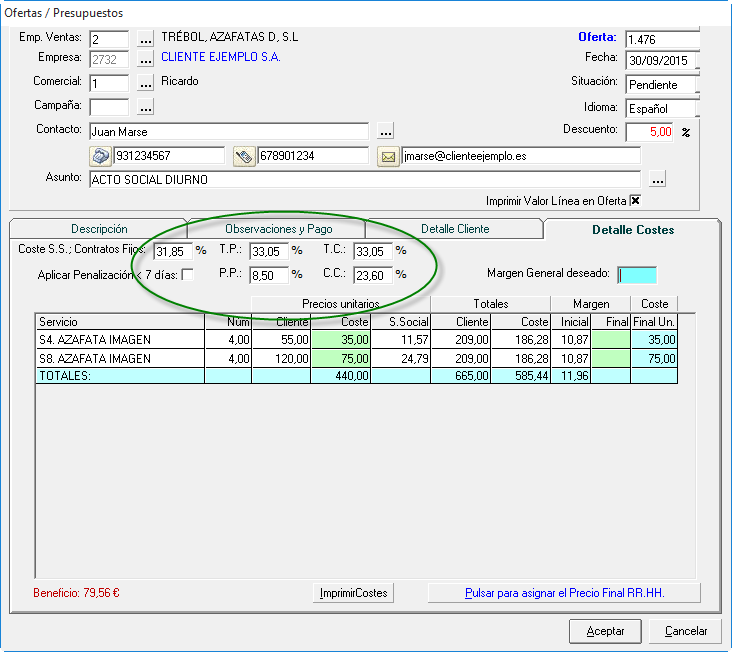This screenshot has height=652, width=732.
Task: Click Coste S.S. Contratos Fijos field 31,85
Action: [x=173, y=252]
